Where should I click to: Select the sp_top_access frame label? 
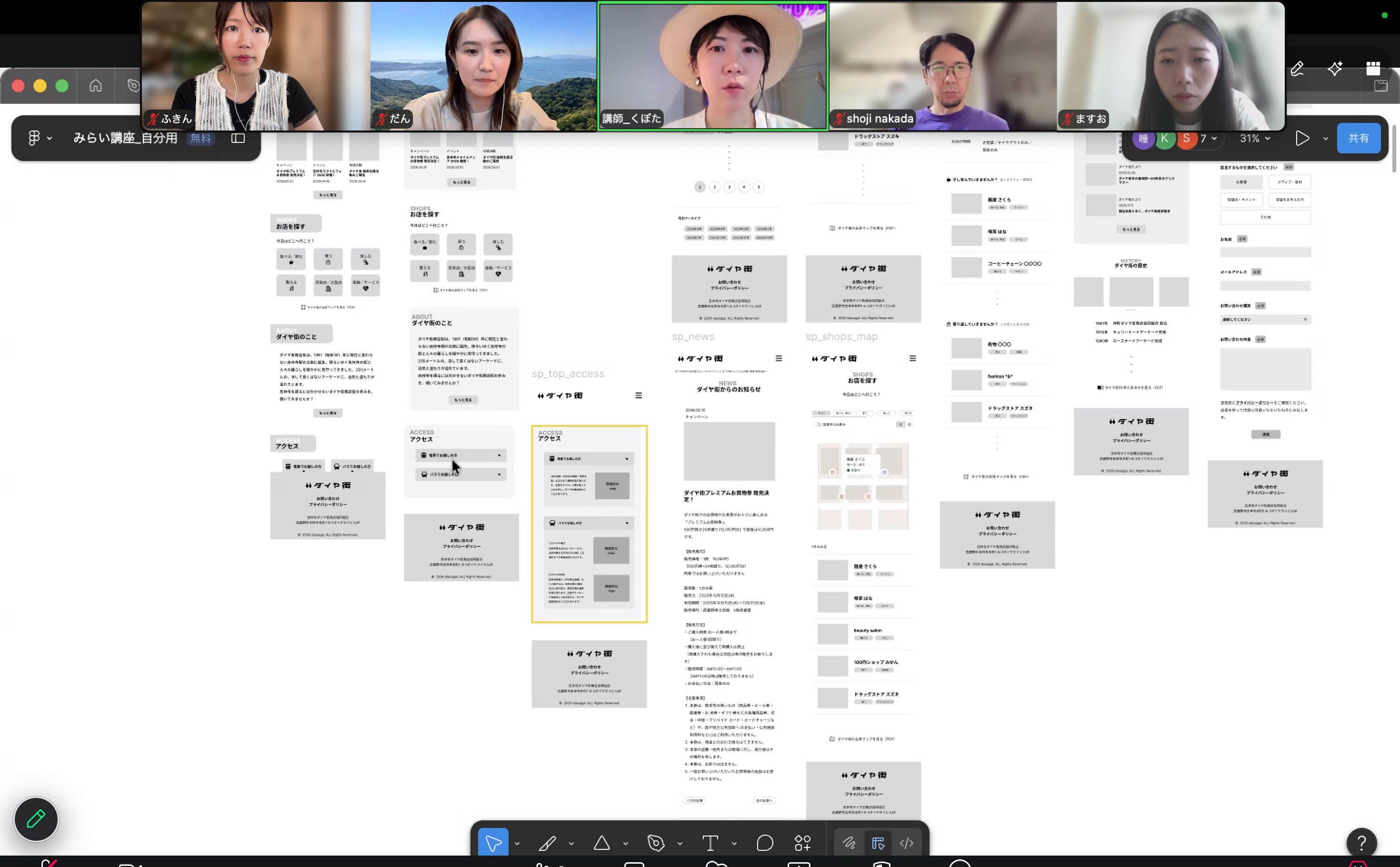(567, 374)
